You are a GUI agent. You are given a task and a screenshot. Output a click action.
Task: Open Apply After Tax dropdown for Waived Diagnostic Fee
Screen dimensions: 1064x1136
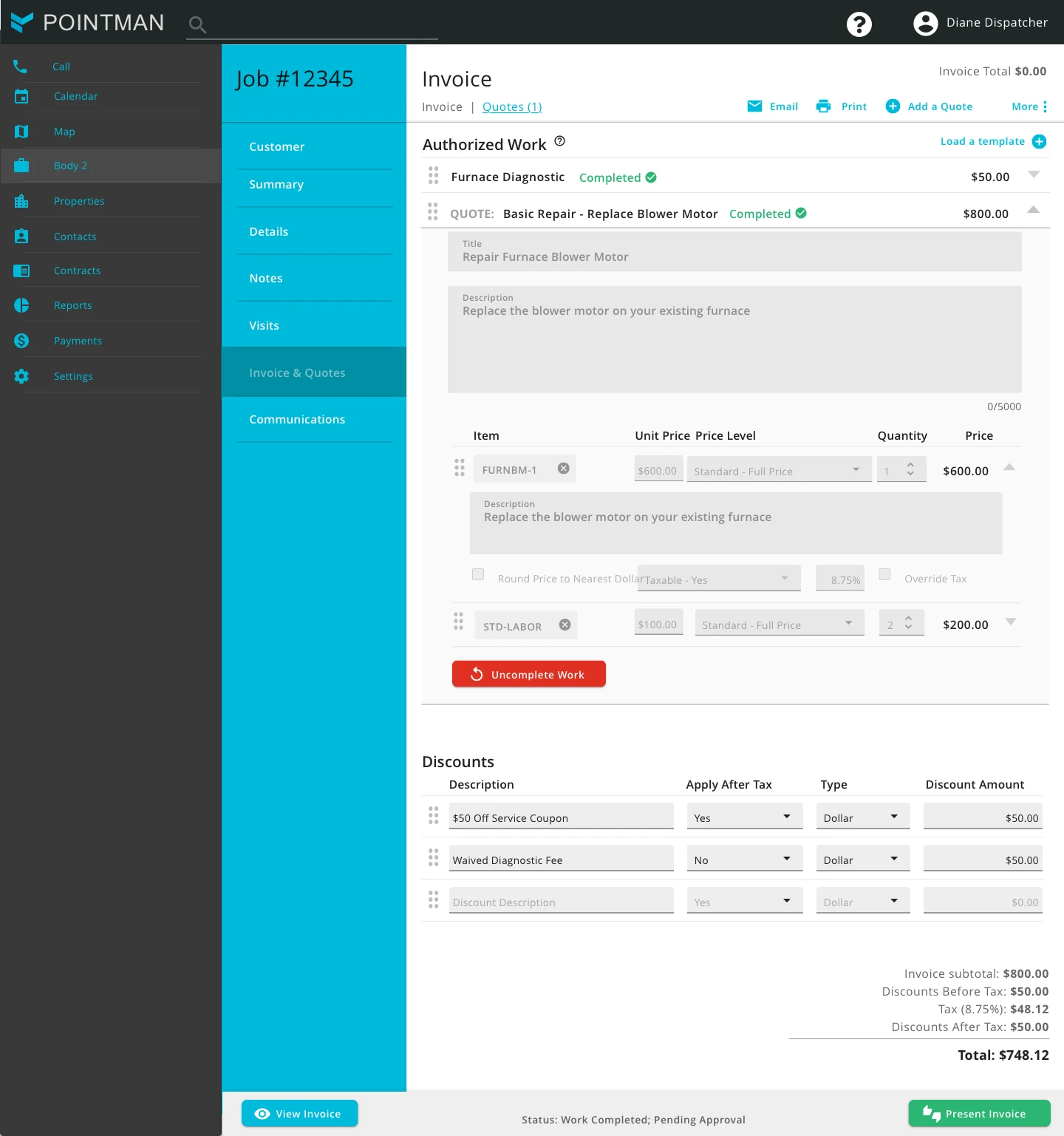[743, 860]
